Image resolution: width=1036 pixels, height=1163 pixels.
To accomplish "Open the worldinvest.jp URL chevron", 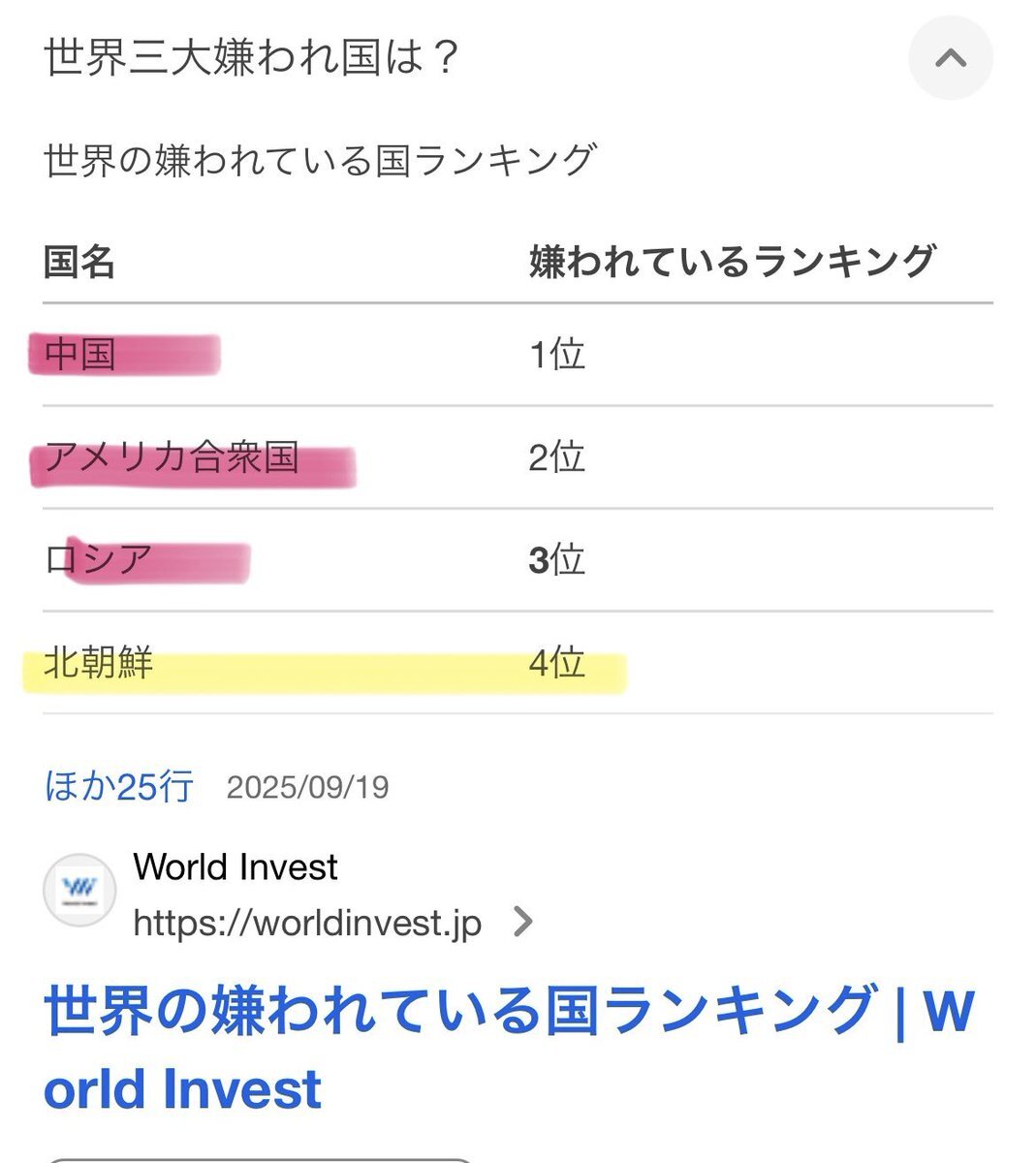I will (x=523, y=922).
